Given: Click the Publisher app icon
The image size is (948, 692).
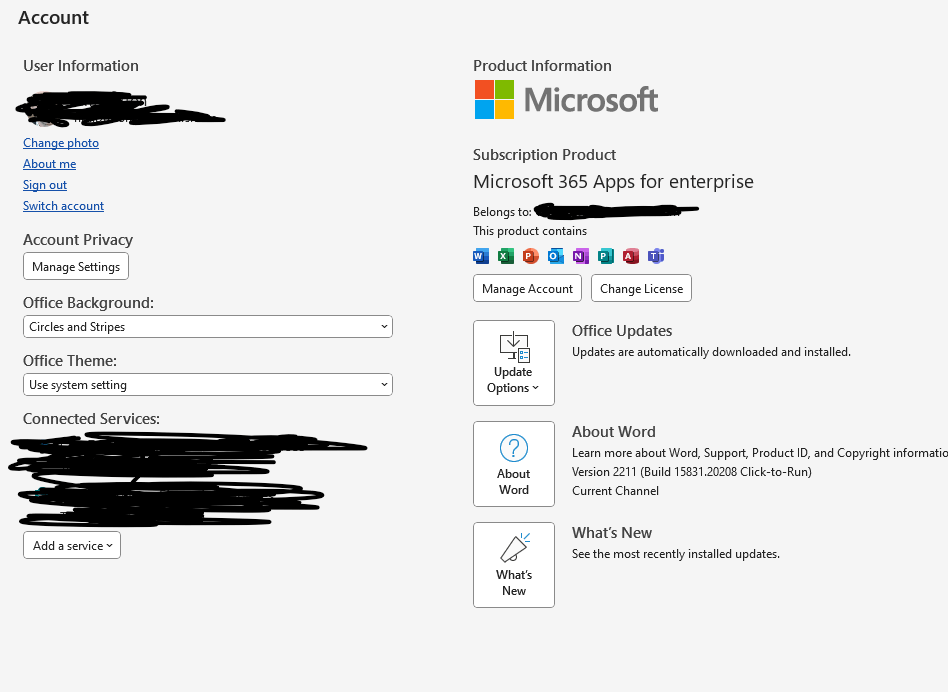Looking at the screenshot, I should point(605,256).
